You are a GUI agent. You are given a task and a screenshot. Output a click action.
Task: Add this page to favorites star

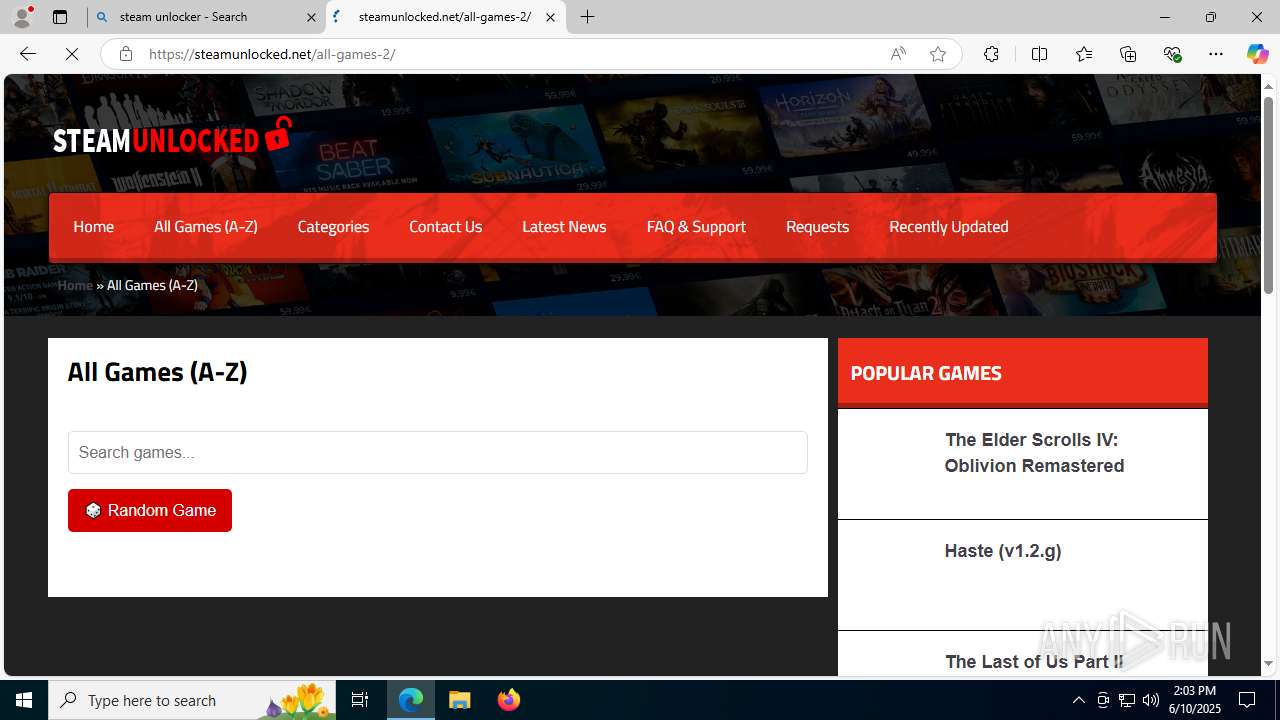pyautogui.click(x=938, y=54)
